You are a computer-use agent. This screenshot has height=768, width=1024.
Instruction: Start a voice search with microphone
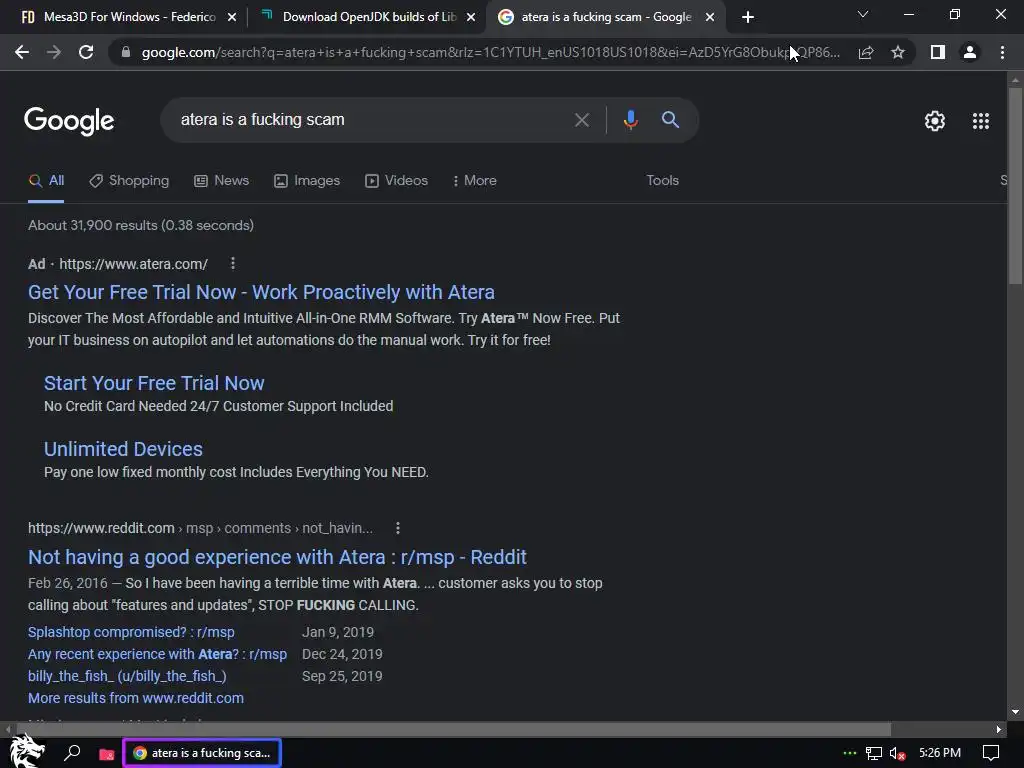coord(630,120)
